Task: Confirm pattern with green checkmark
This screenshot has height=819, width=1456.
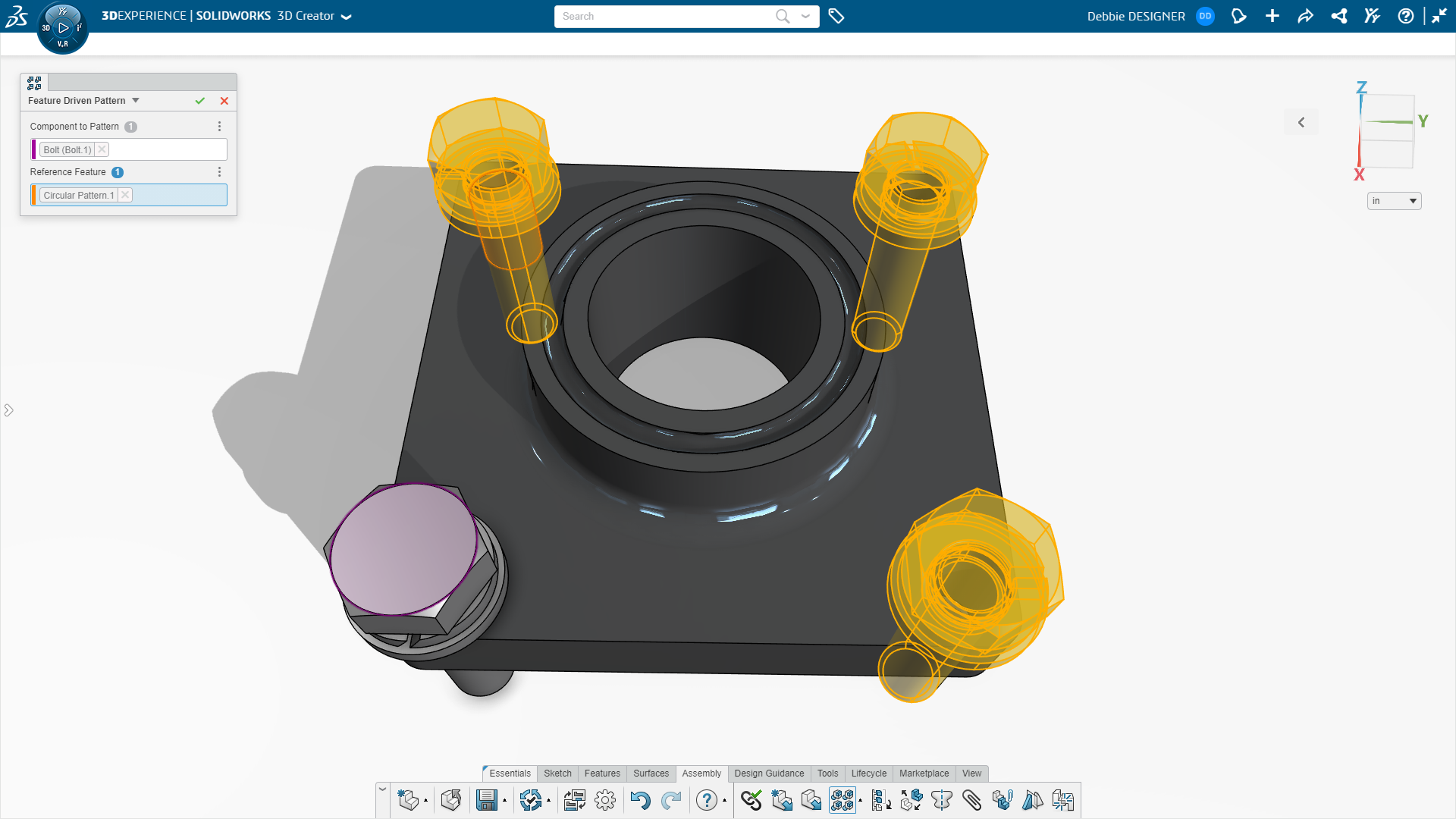Action: tap(200, 101)
